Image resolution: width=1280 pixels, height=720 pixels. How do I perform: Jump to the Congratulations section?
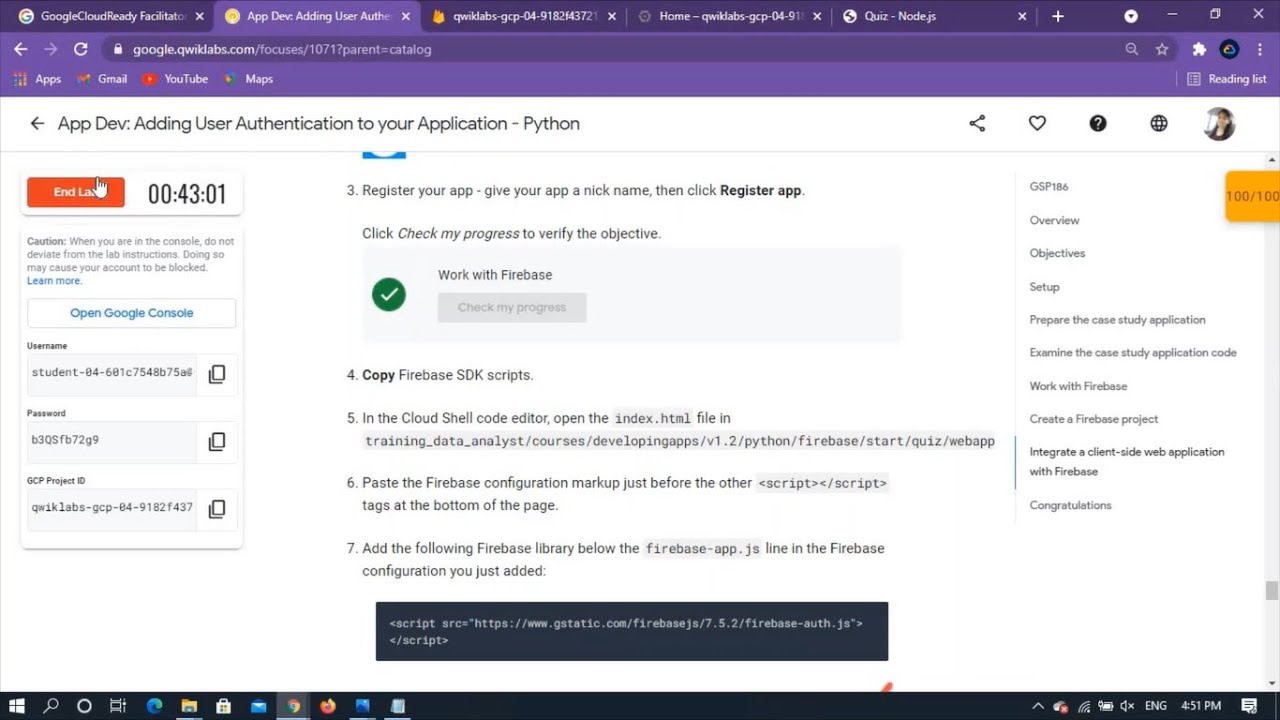[1070, 505]
